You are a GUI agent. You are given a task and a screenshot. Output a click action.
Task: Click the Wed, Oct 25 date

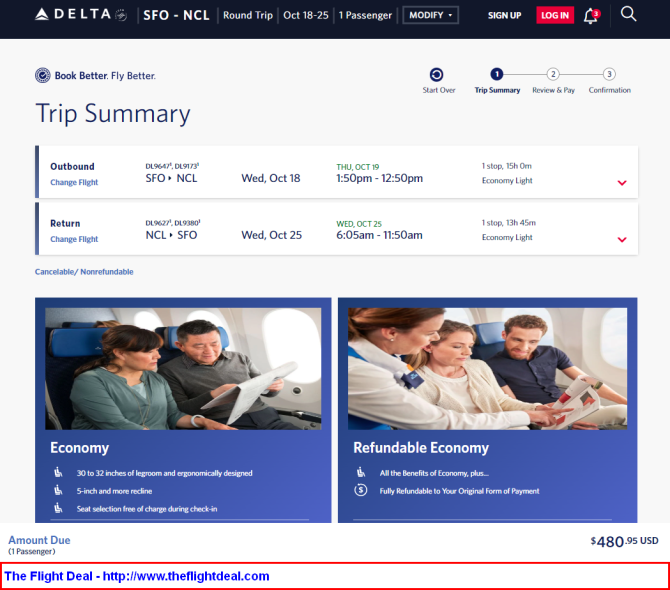click(x=272, y=235)
